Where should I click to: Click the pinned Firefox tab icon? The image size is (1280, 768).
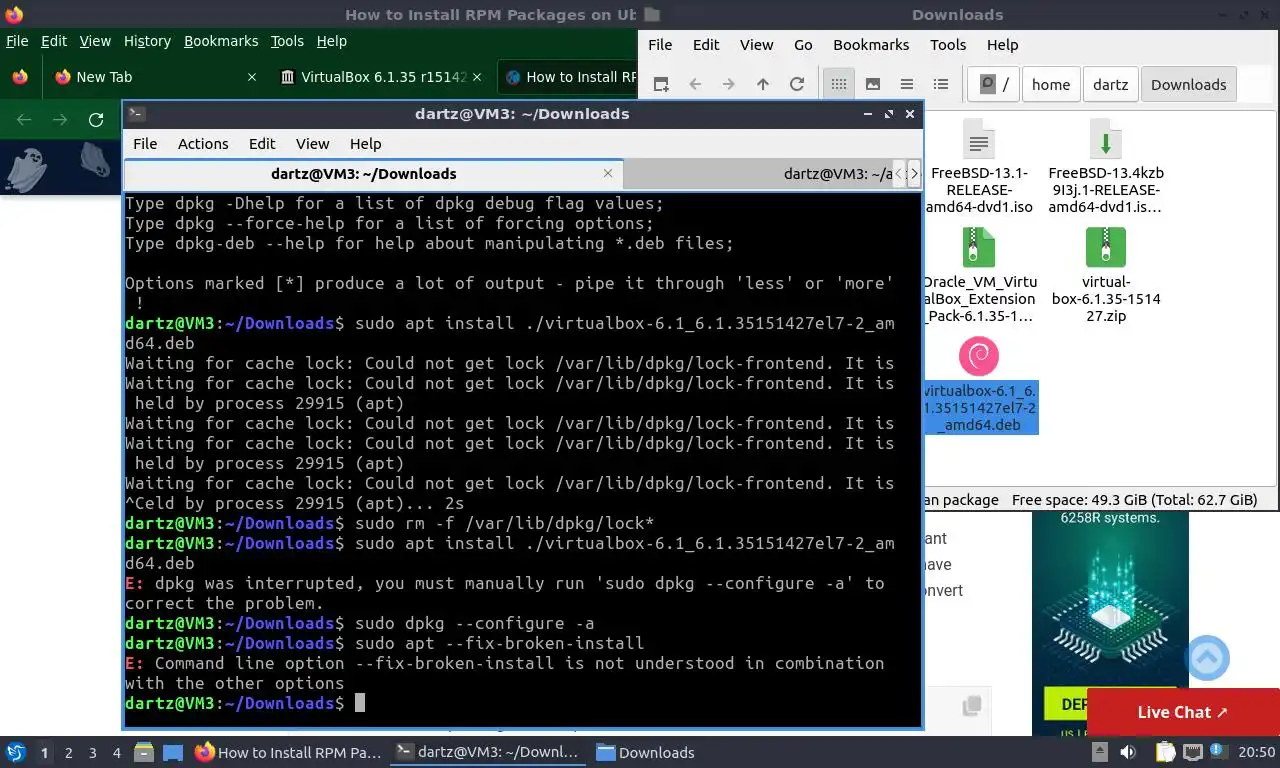pos(19,77)
